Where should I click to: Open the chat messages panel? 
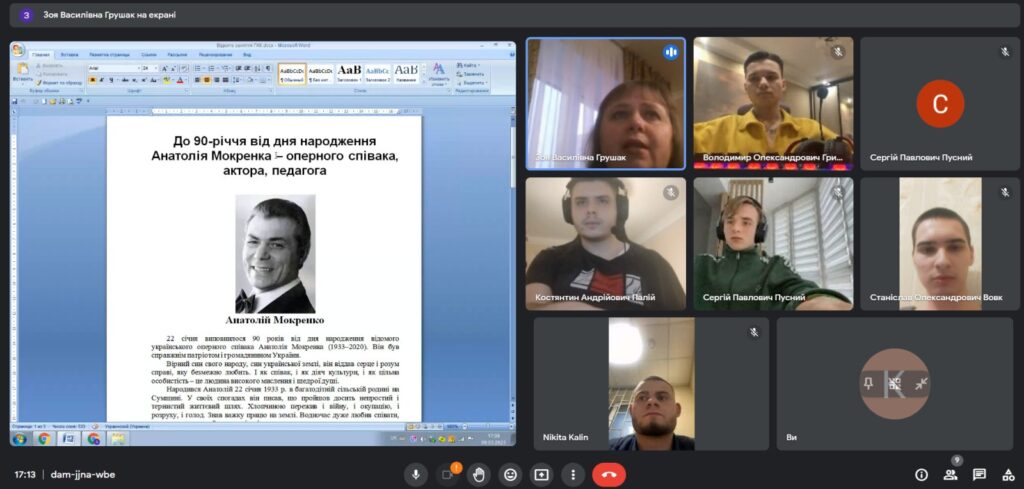pyautogui.click(x=979, y=474)
